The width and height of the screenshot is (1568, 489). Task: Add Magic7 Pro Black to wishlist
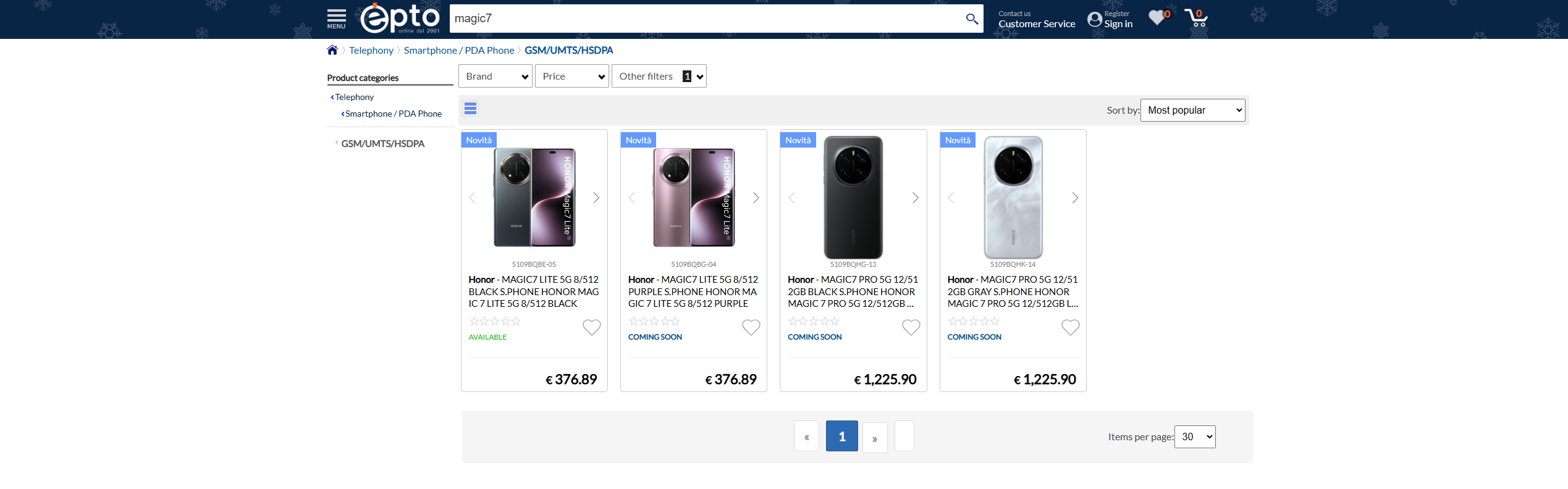911,327
